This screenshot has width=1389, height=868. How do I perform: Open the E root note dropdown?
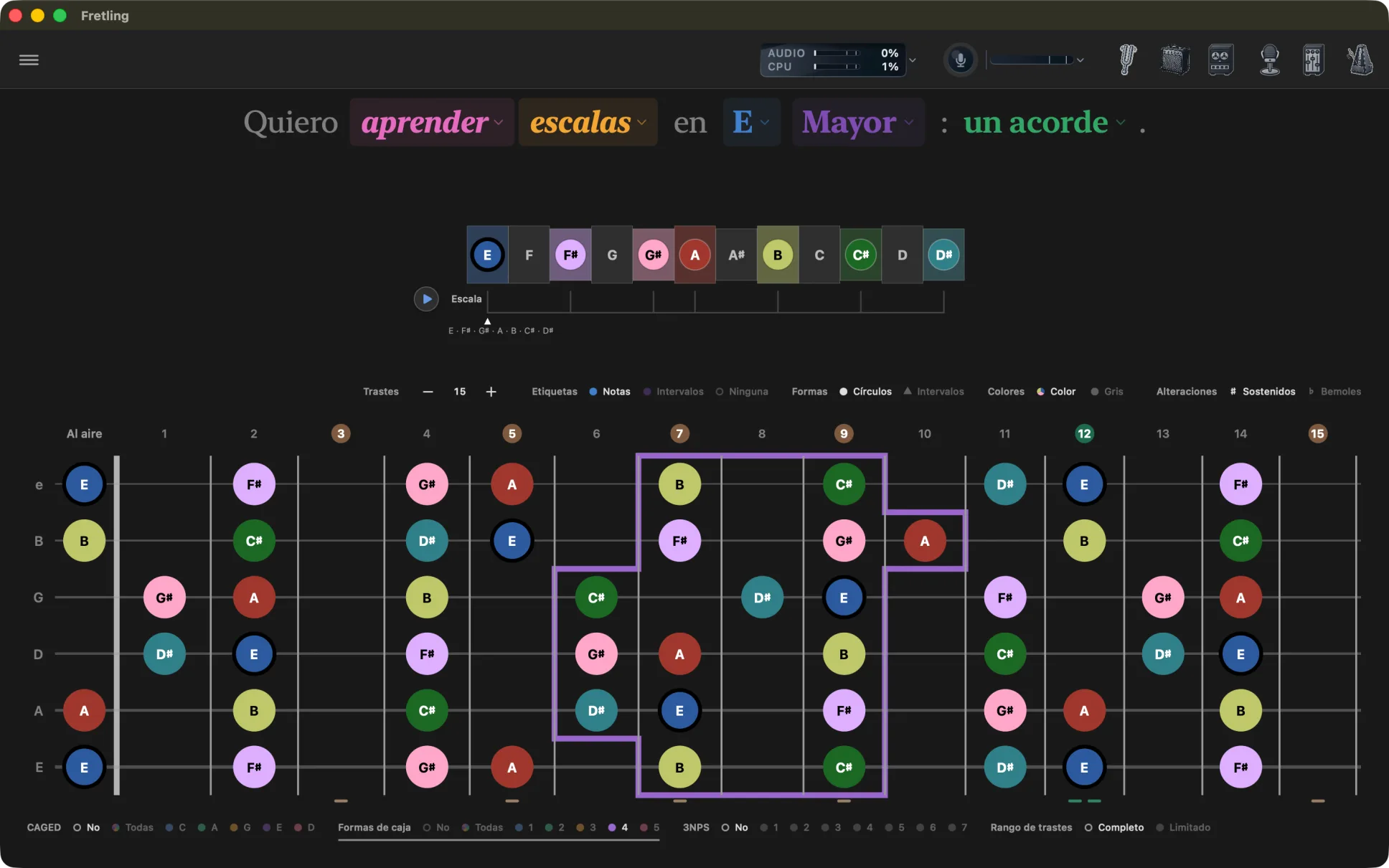(751, 123)
